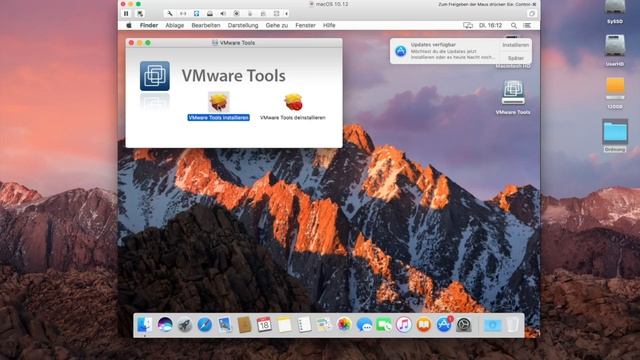Screen dimensions: 640x360
Task: Open Launchpad rocket in dock
Action: pos(184,325)
